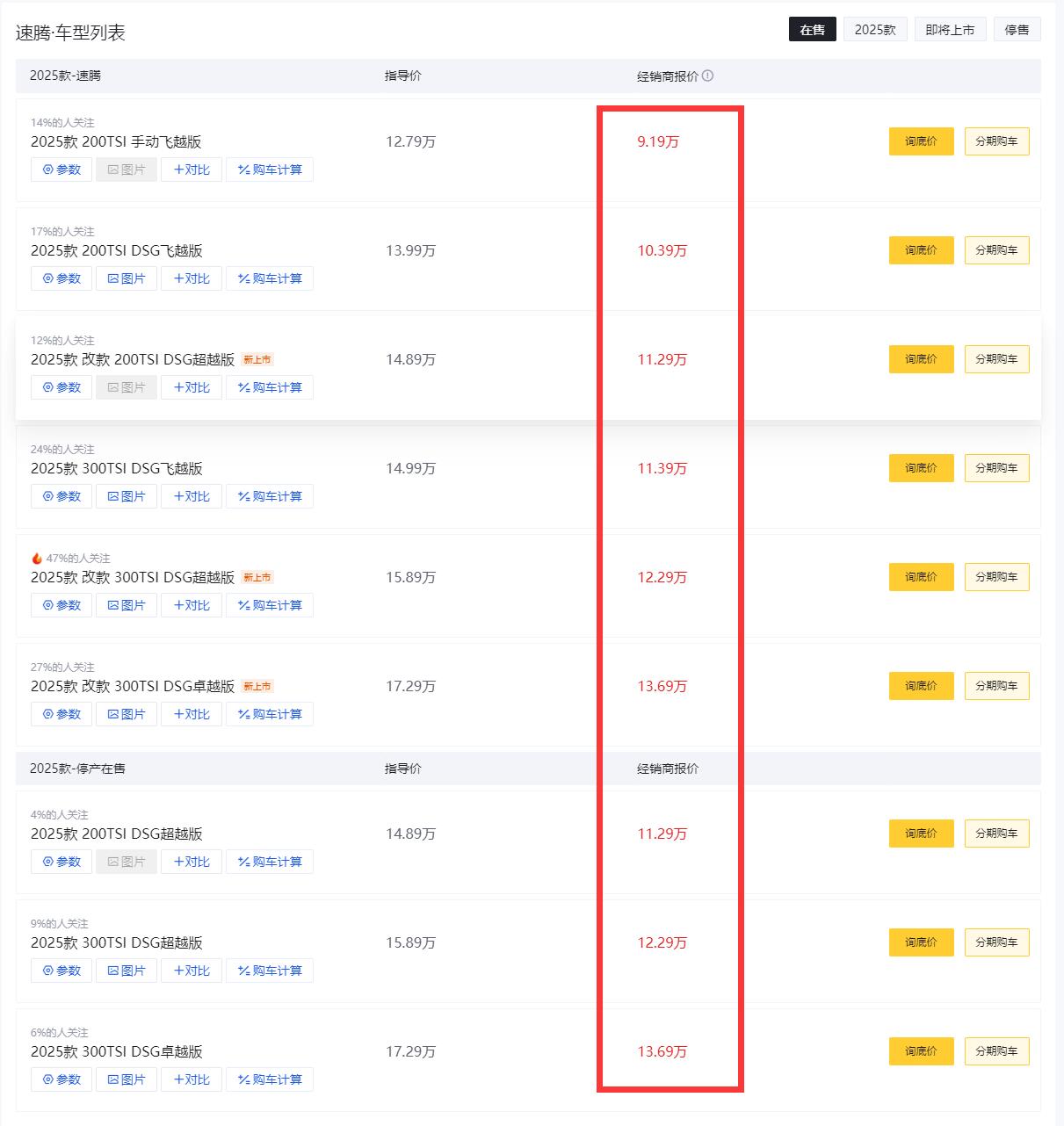Select the 即将上市 tab
The image size is (1064, 1126).
[x=950, y=28]
